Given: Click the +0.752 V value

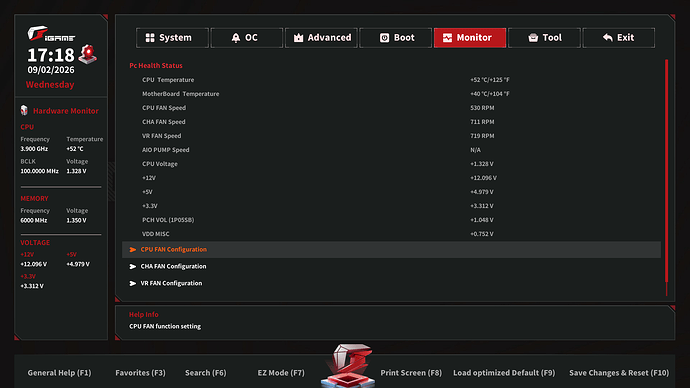Looking at the screenshot, I should 481,234.
